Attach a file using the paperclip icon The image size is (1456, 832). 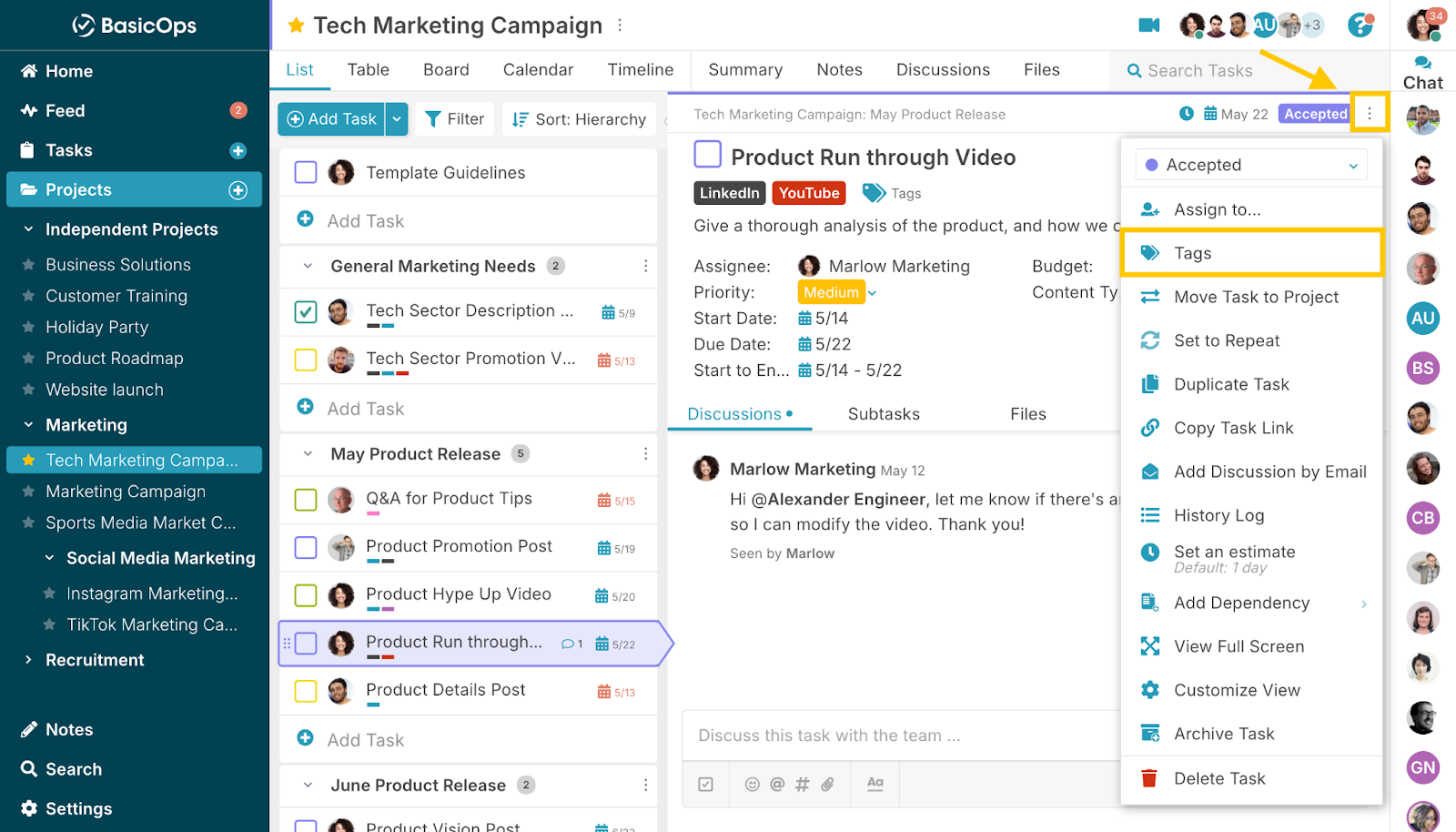coord(827,784)
